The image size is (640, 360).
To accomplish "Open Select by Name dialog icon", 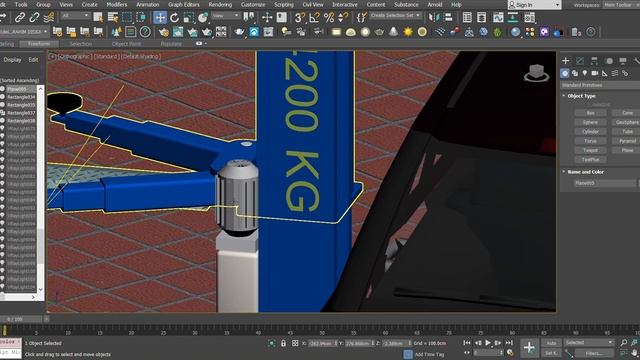I will pos(113,18).
